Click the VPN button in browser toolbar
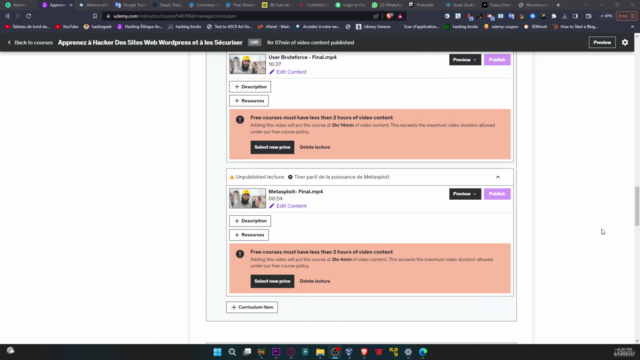This screenshot has height=360, width=640. click(606, 16)
